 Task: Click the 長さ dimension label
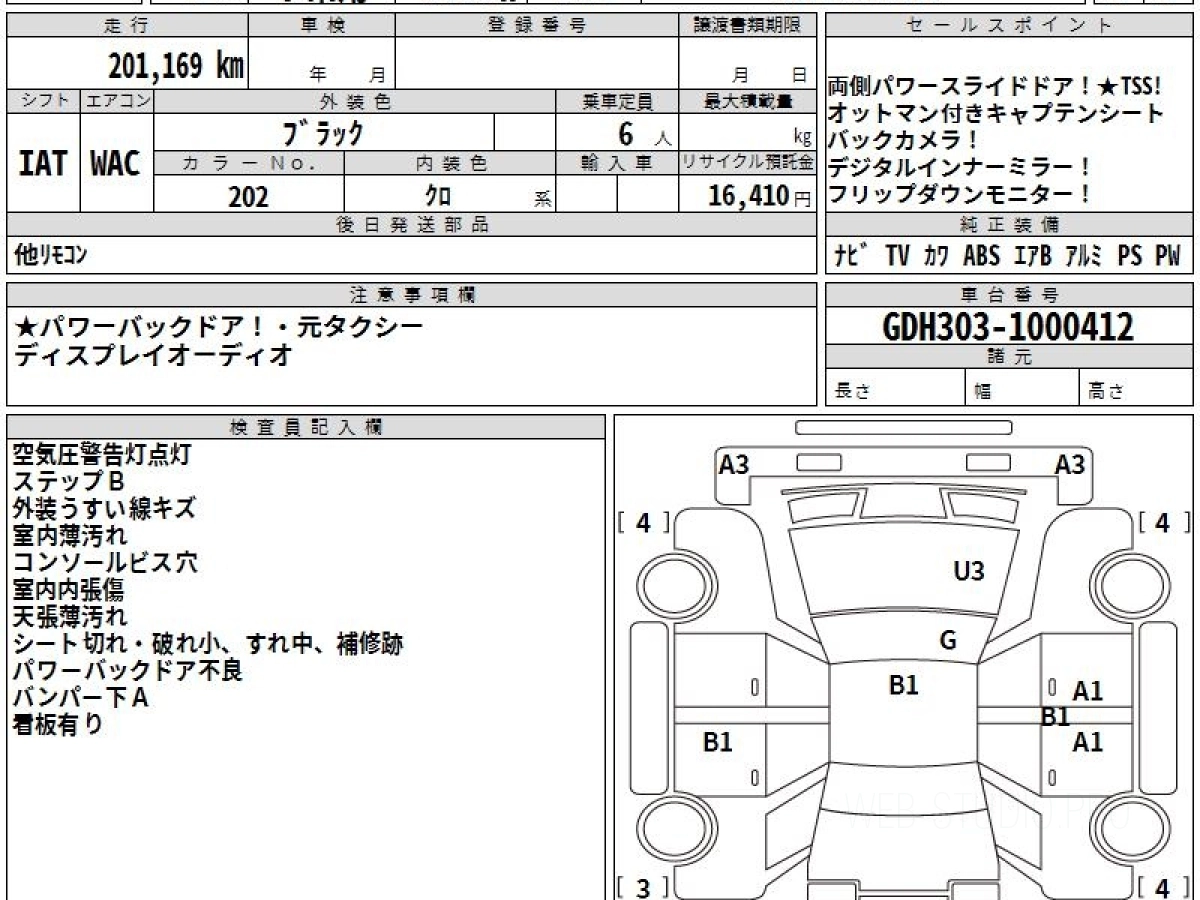tap(853, 391)
